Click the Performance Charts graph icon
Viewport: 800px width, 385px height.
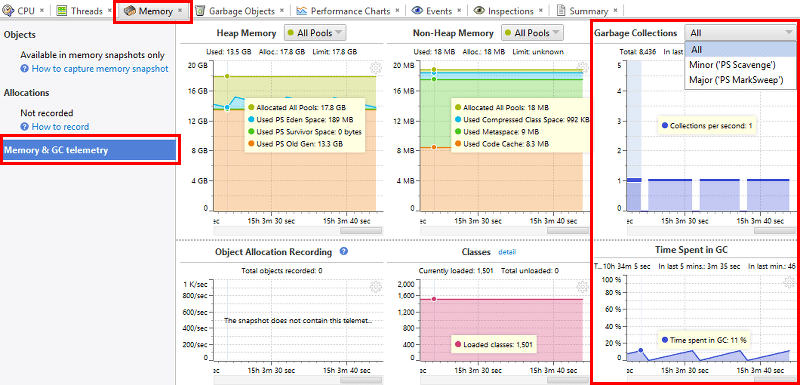[x=302, y=10]
